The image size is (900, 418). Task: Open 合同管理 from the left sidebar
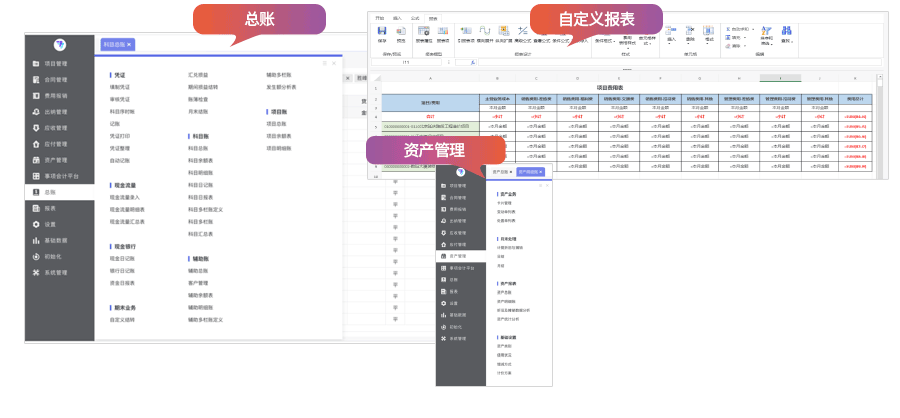pyautogui.click(x=36, y=79)
